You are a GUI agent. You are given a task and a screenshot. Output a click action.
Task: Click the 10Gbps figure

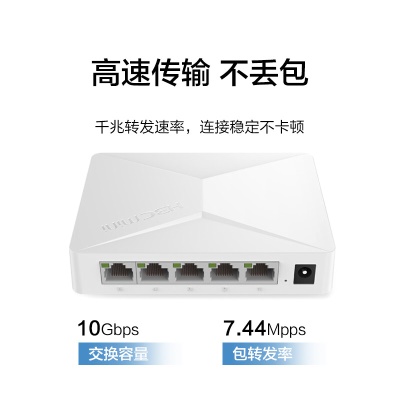pos(108,328)
